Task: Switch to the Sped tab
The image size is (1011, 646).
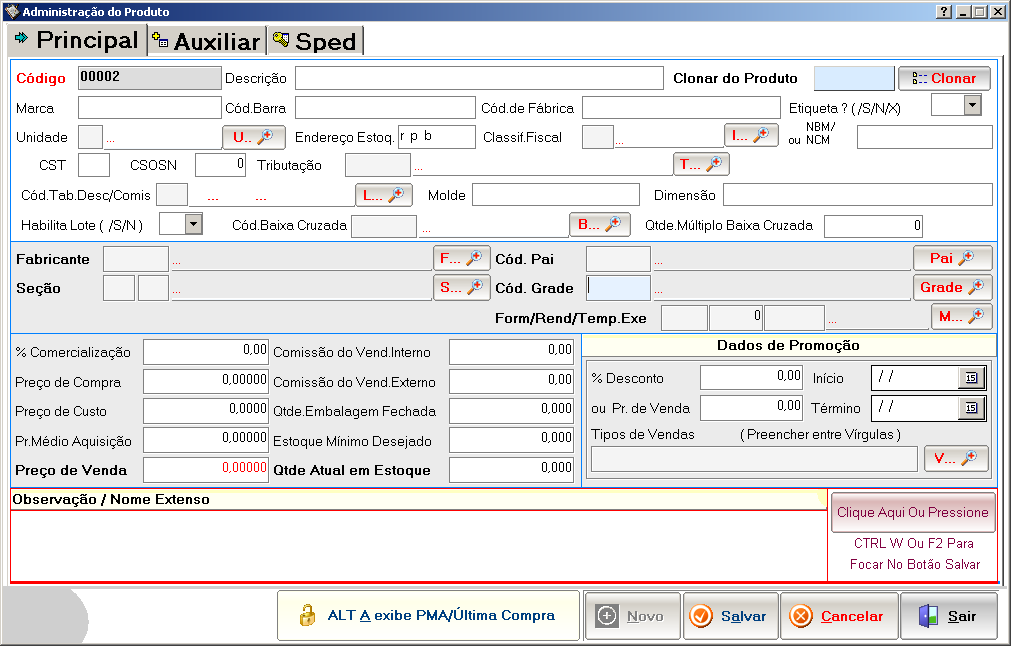Action: [315, 41]
